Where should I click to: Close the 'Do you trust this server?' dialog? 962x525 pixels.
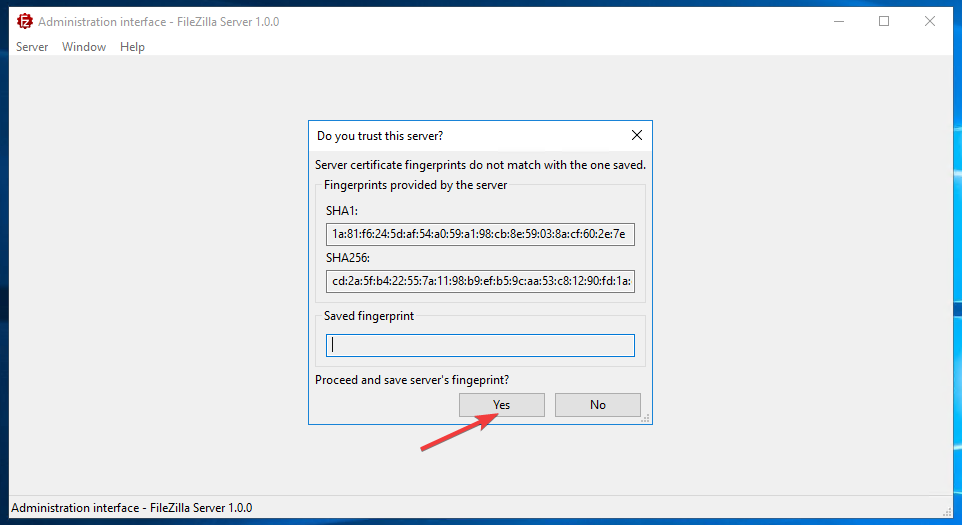[637, 136]
